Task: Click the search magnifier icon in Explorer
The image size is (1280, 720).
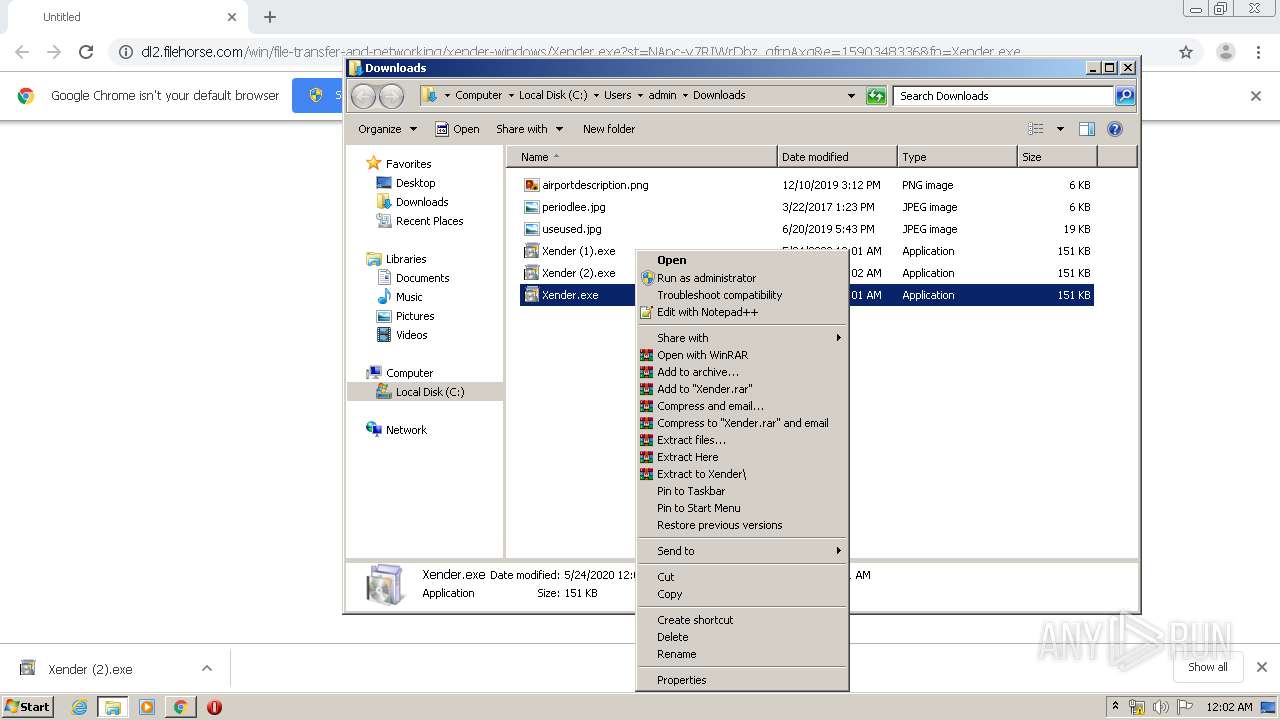Action: point(1125,96)
